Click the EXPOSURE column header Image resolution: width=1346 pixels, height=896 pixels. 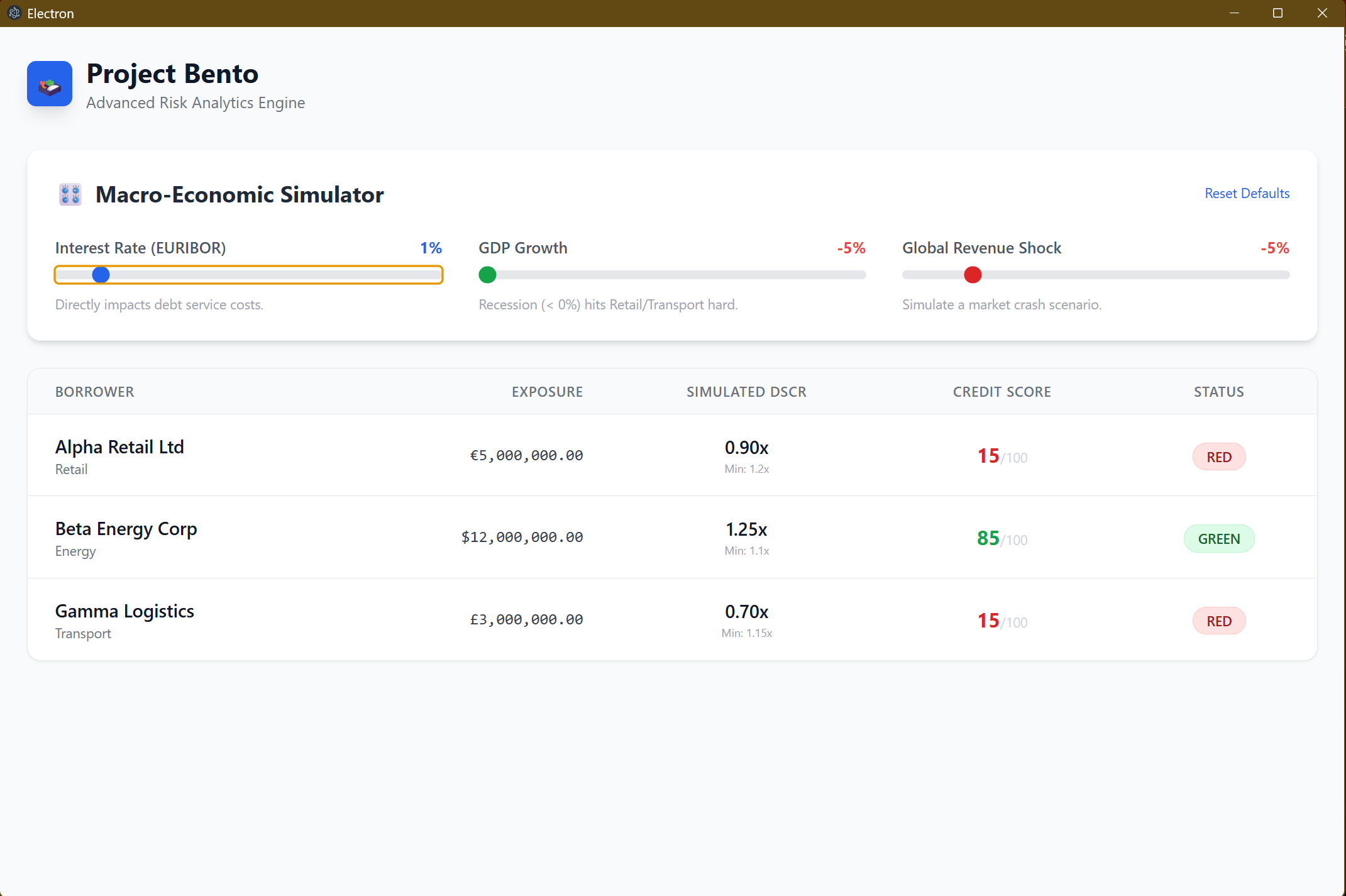point(547,392)
